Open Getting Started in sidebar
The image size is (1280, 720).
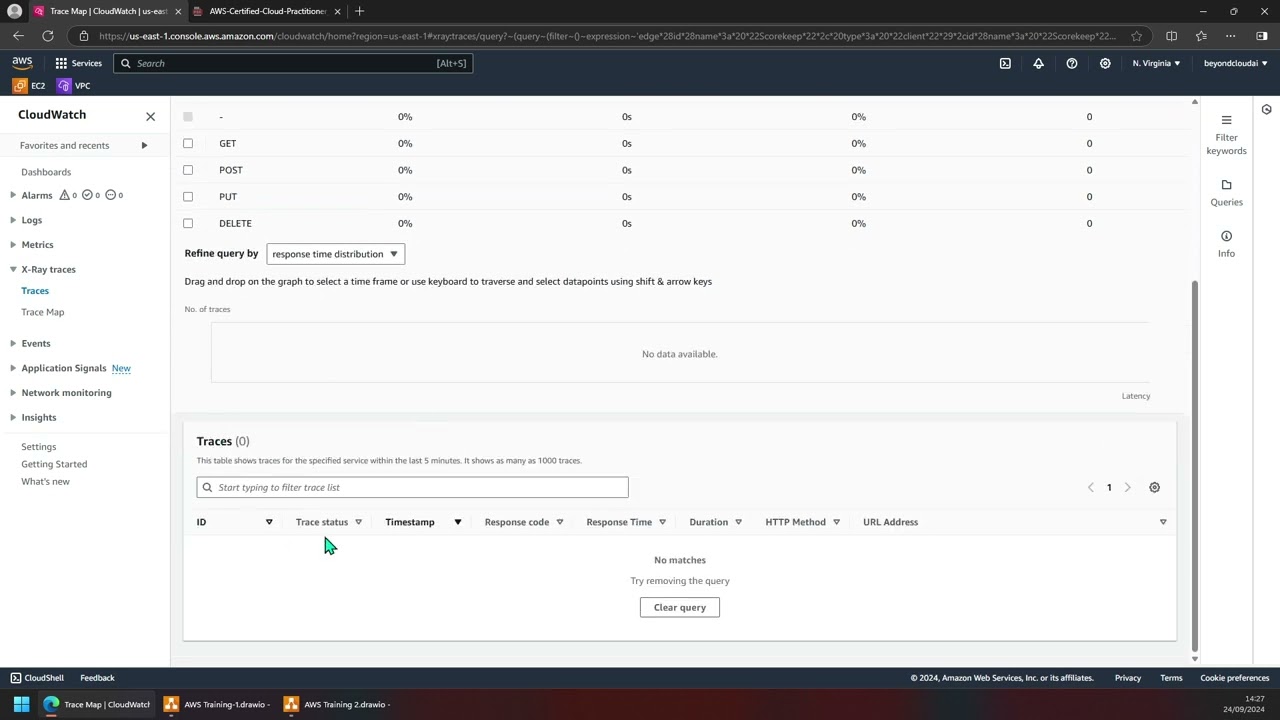tap(54, 464)
